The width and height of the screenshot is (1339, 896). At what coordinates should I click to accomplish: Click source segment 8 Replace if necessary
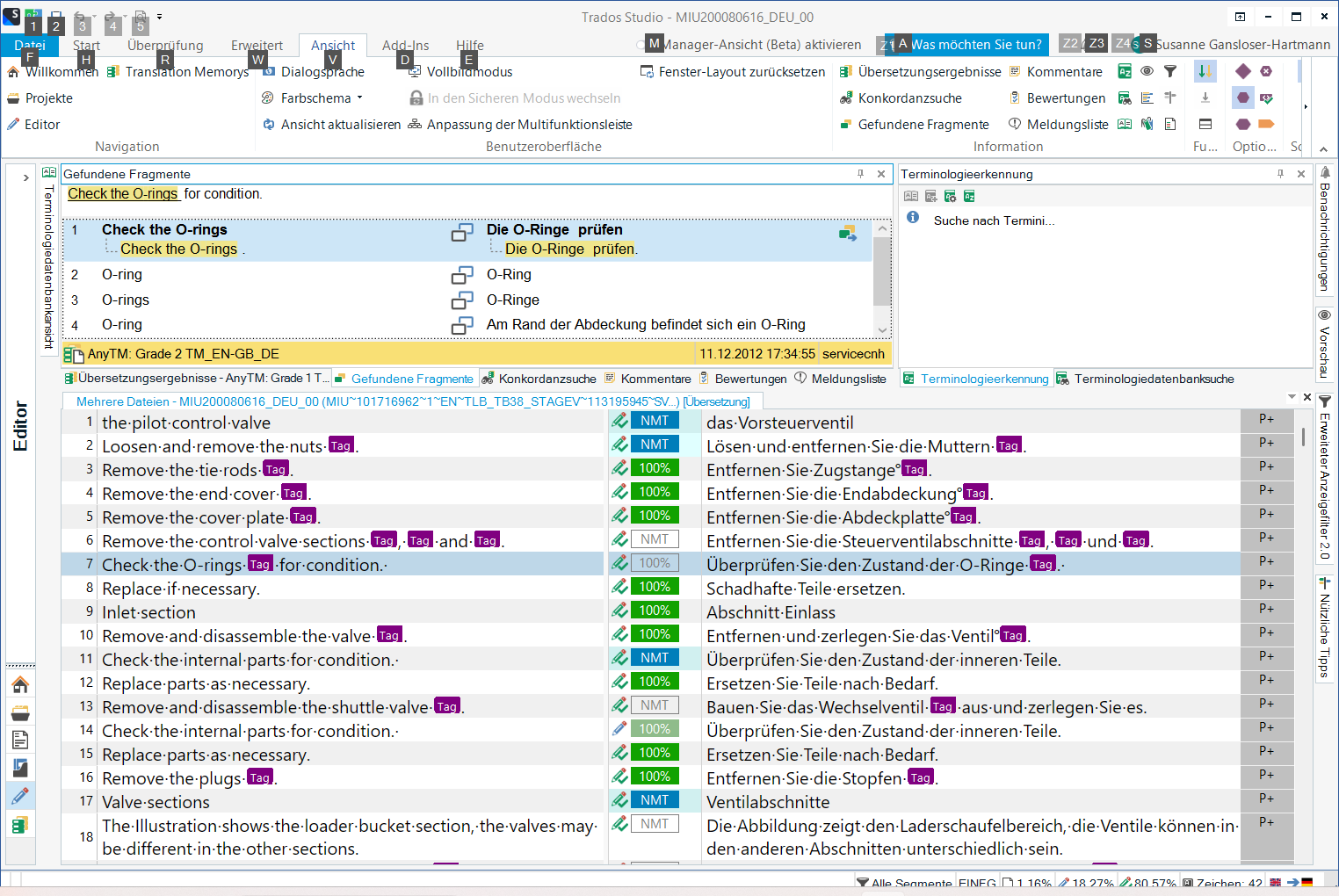tap(351, 589)
